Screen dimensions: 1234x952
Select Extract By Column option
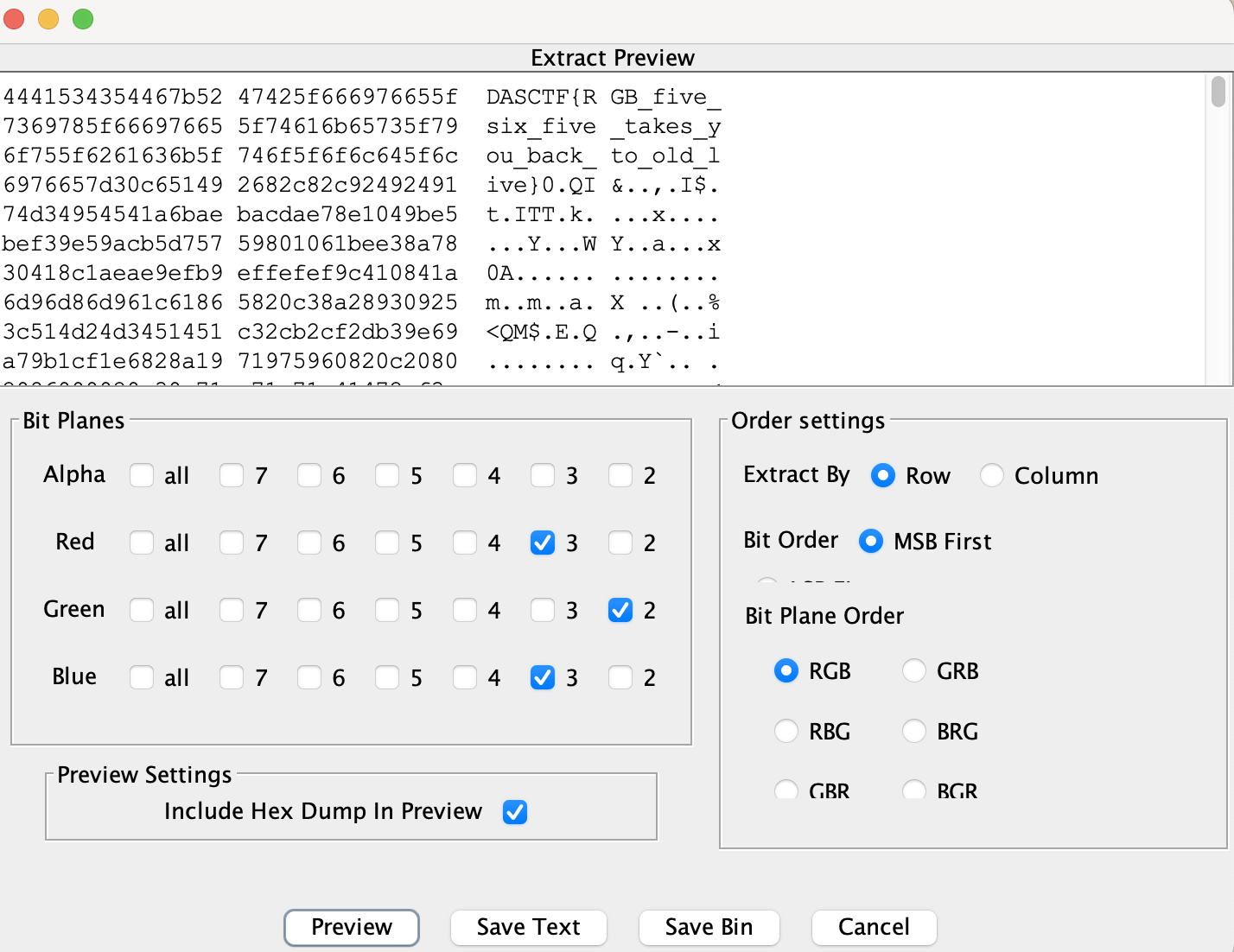(992, 475)
